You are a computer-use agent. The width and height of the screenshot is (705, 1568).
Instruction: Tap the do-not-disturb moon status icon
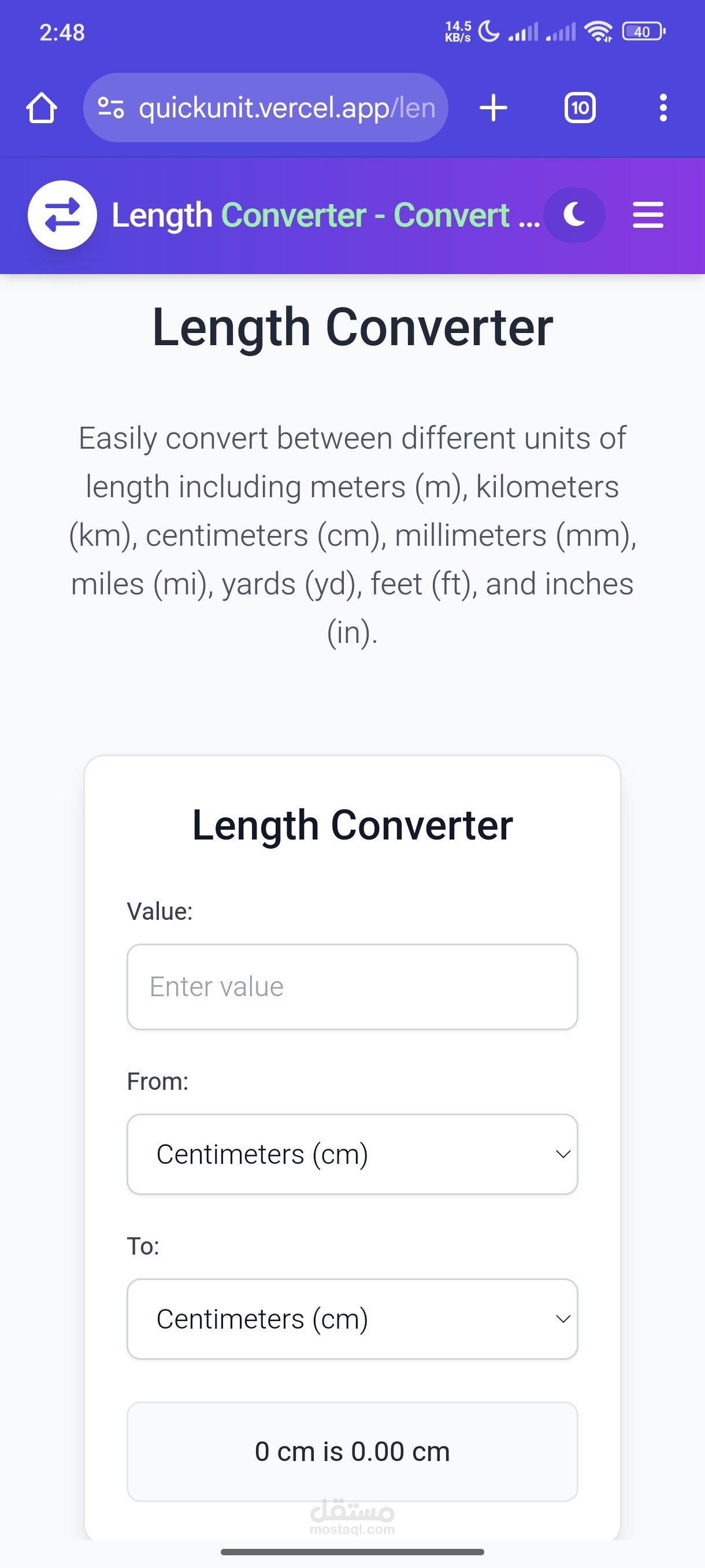coord(488,31)
